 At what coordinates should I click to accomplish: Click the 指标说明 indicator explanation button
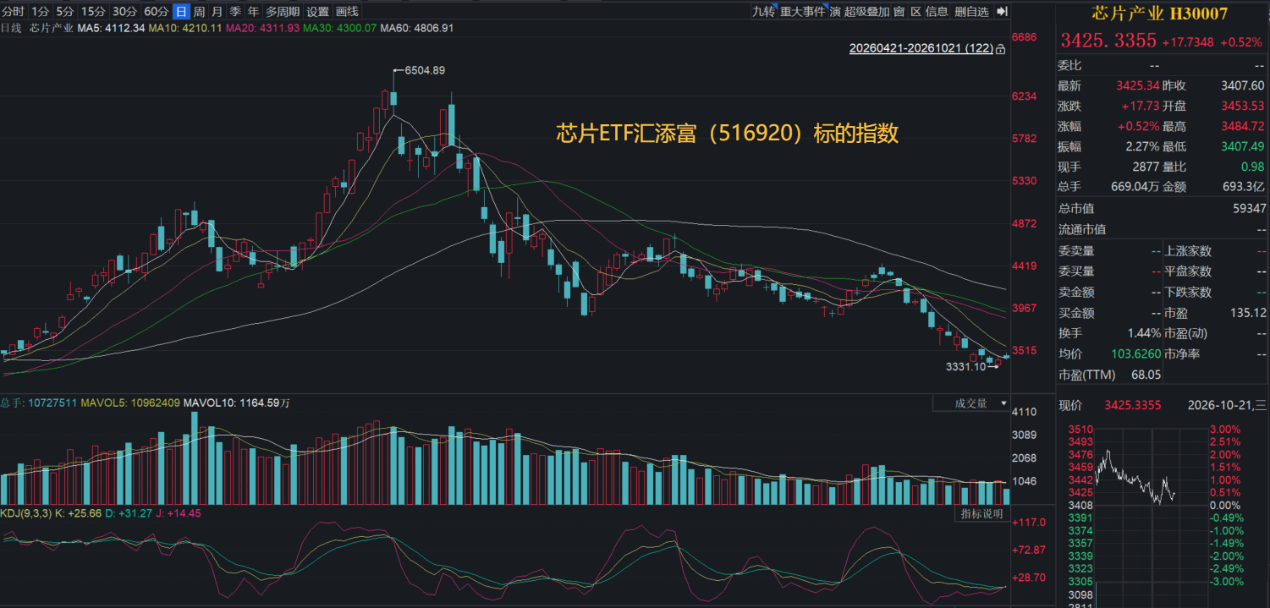(x=982, y=514)
